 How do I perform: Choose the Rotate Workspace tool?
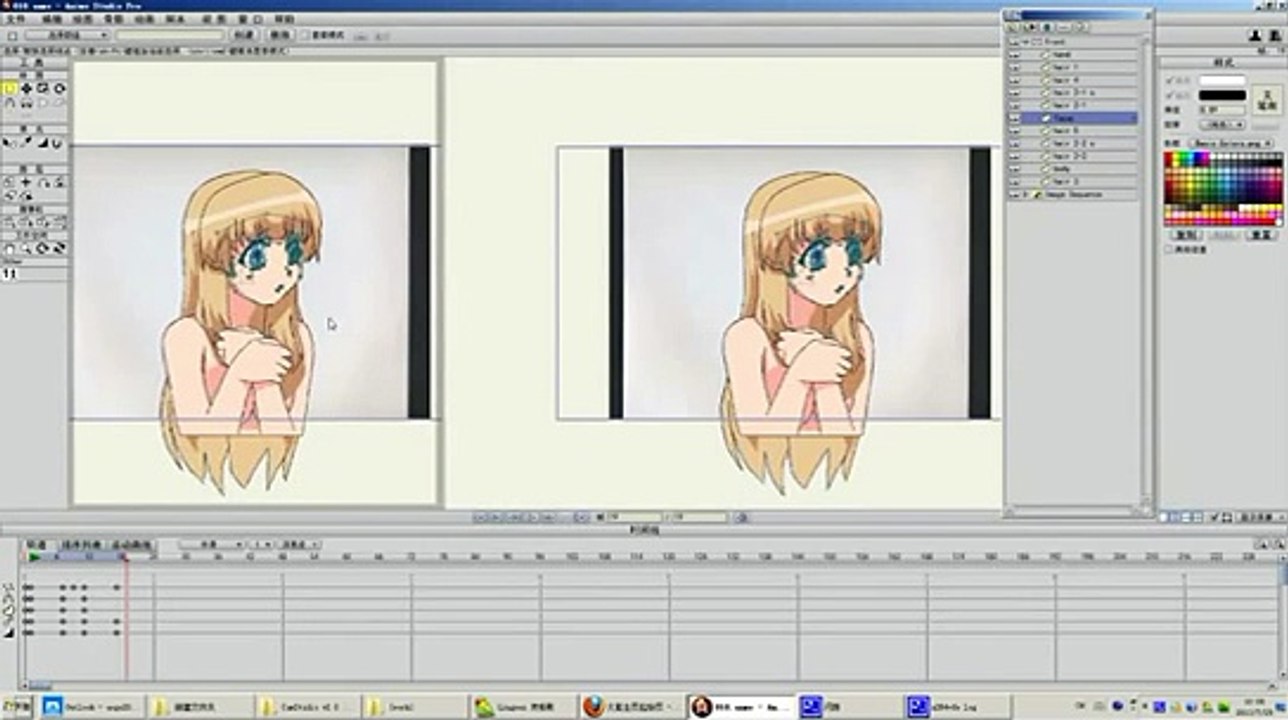(x=42, y=249)
